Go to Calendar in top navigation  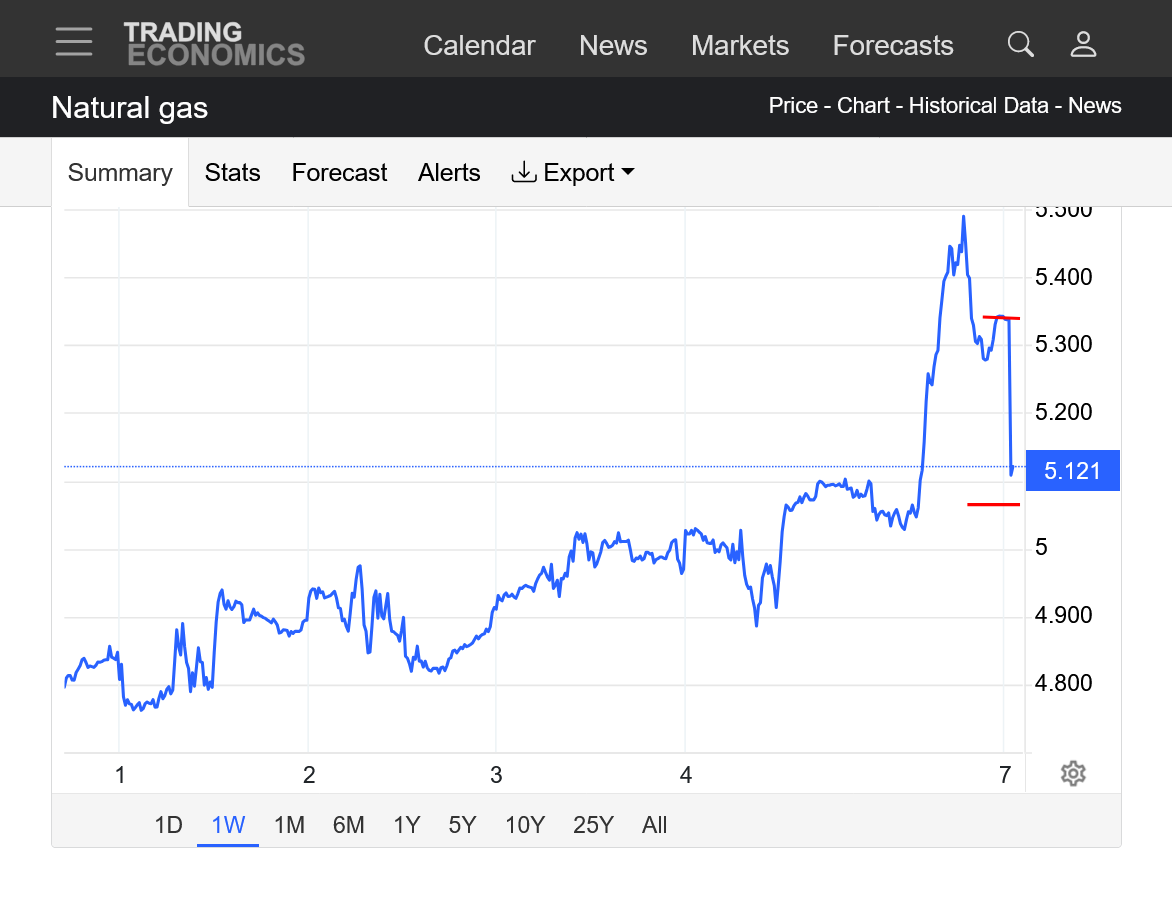(479, 46)
